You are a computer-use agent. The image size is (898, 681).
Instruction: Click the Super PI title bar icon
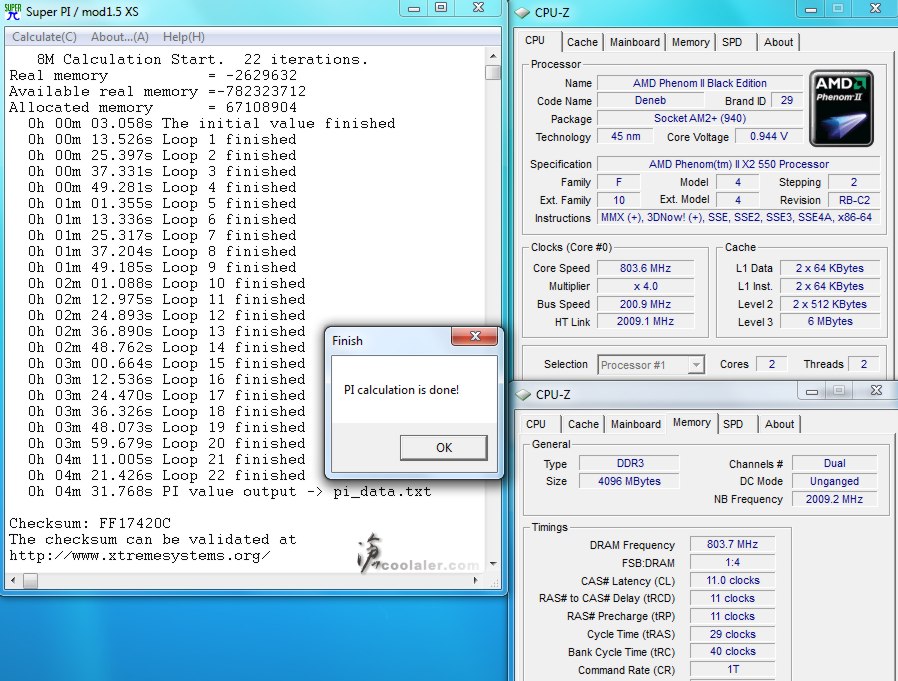click(13, 11)
